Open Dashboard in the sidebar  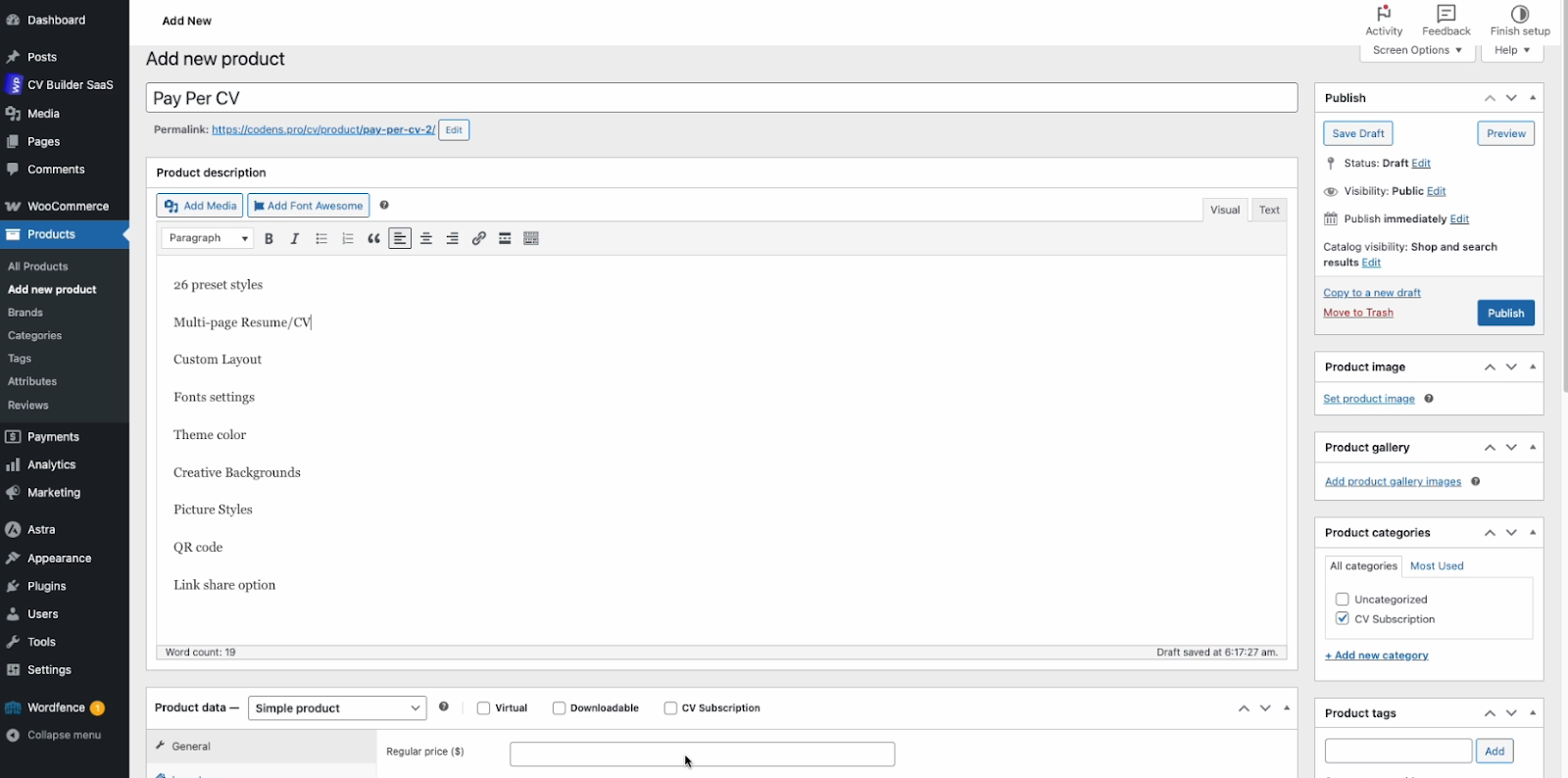click(x=56, y=20)
